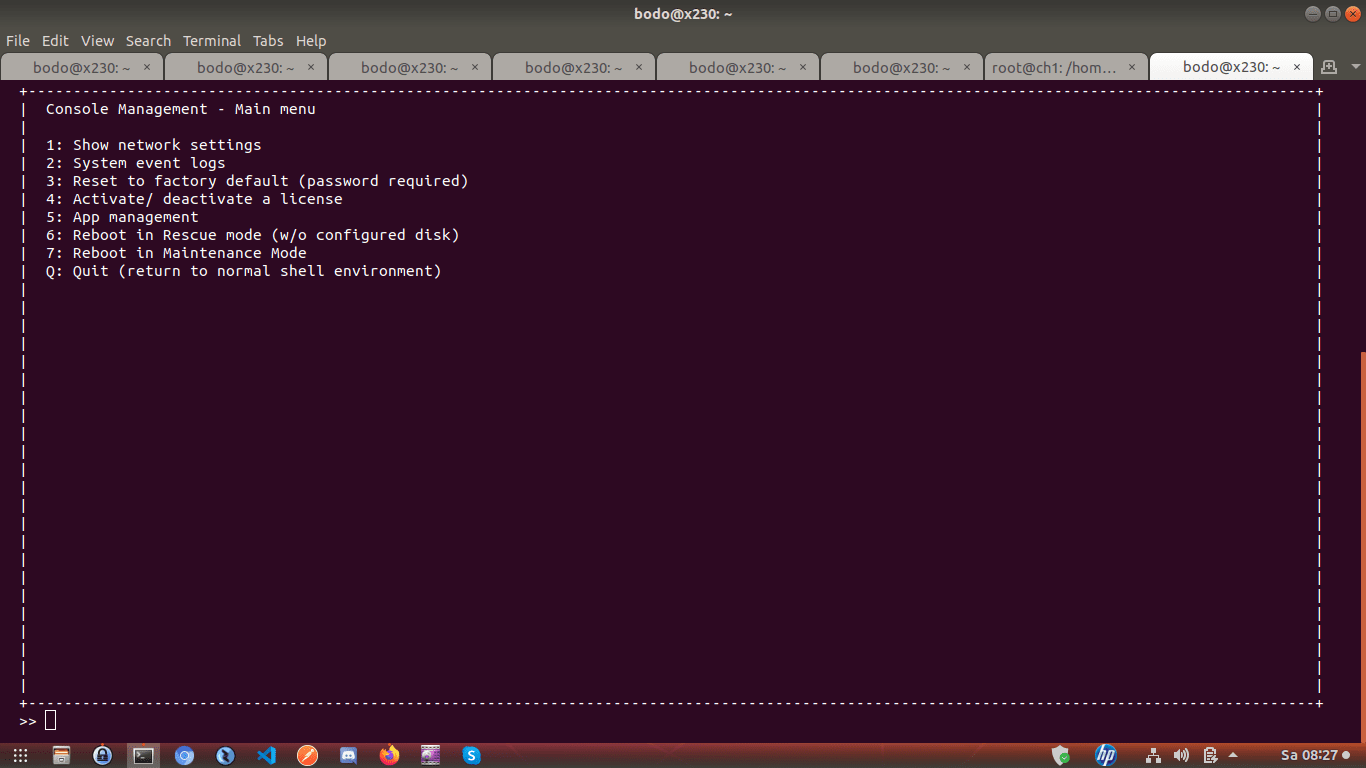
Task: Open the wired network tray icon
Action: pos(1153,755)
